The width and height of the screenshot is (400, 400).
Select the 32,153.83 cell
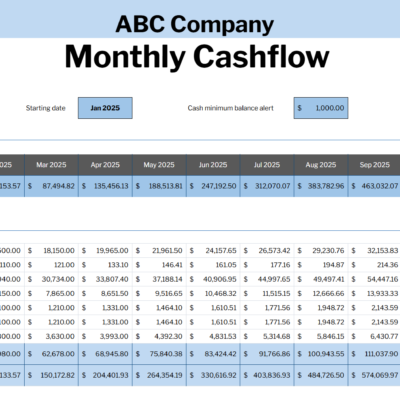pyautogui.click(x=374, y=251)
